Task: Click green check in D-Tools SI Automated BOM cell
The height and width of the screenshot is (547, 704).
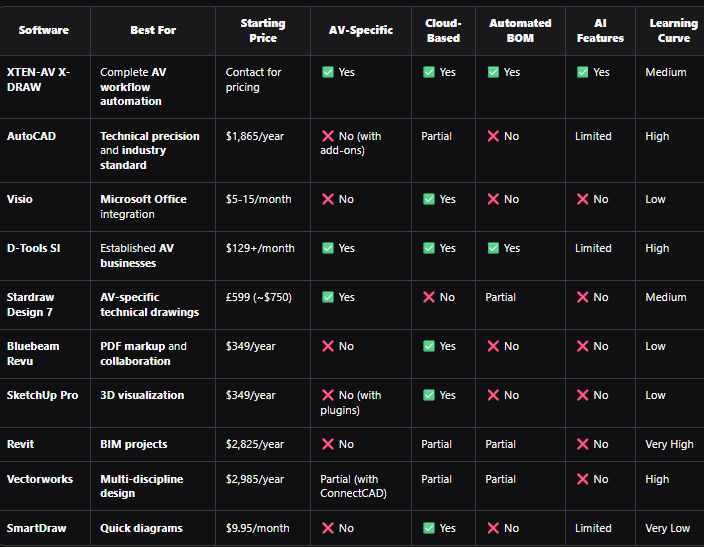Action: [x=493, y=248]
